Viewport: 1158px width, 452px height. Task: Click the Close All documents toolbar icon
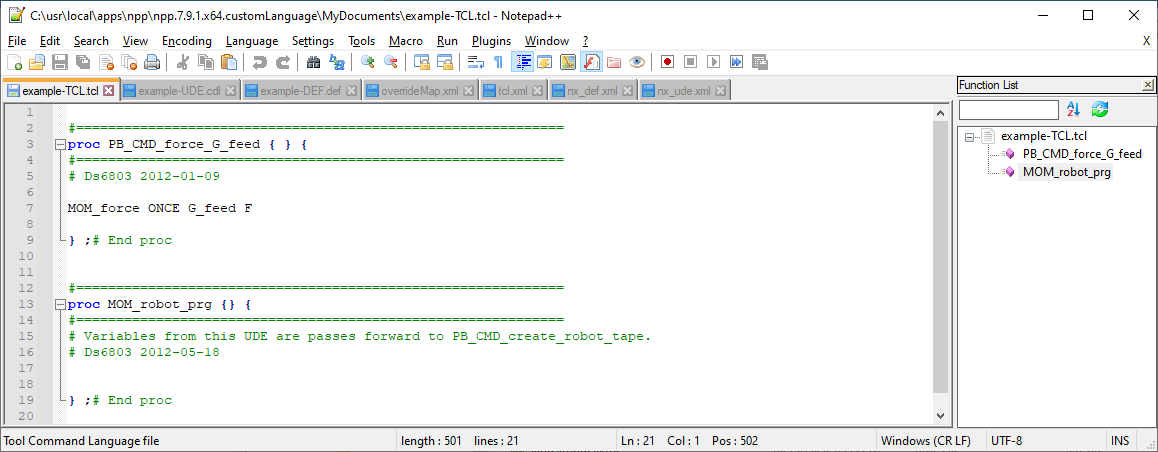pos(129,62)
